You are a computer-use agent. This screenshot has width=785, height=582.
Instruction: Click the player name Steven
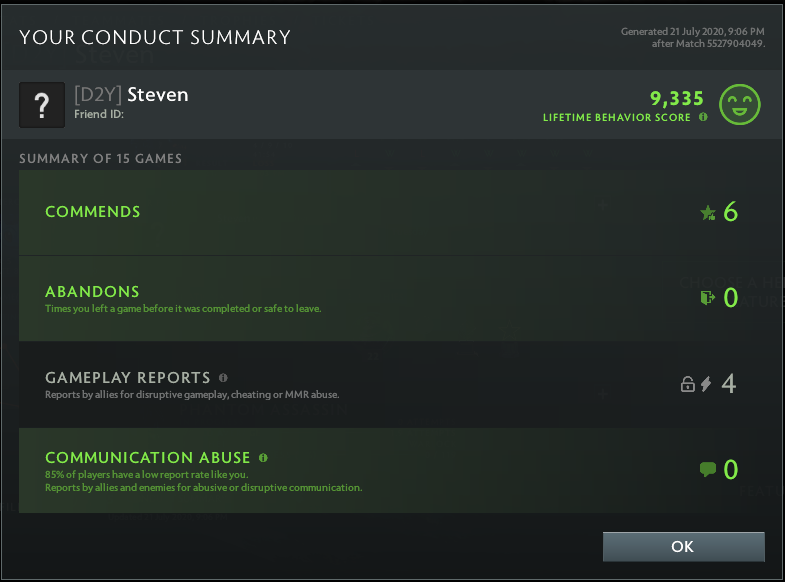tap(157, 95)
